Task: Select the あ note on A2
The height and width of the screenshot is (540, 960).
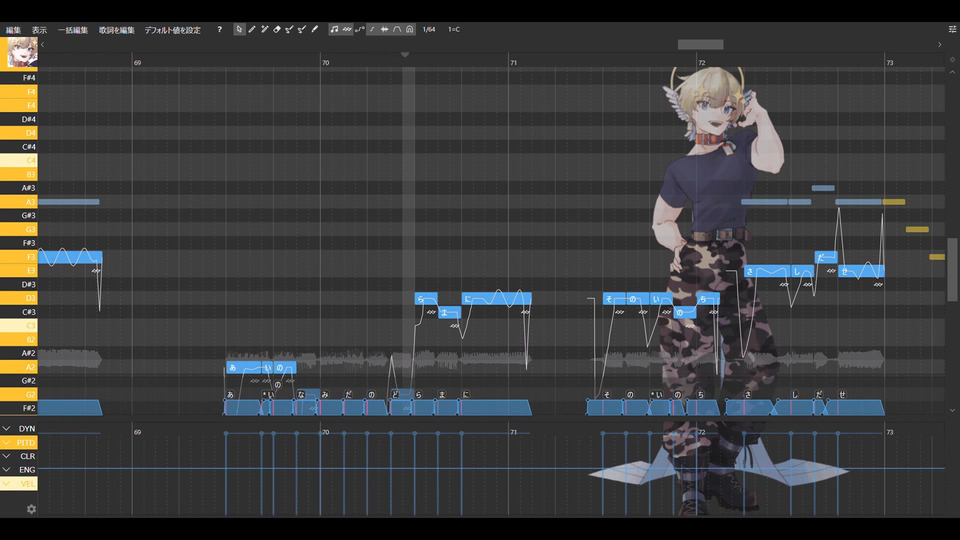Action: click(244, 367)
